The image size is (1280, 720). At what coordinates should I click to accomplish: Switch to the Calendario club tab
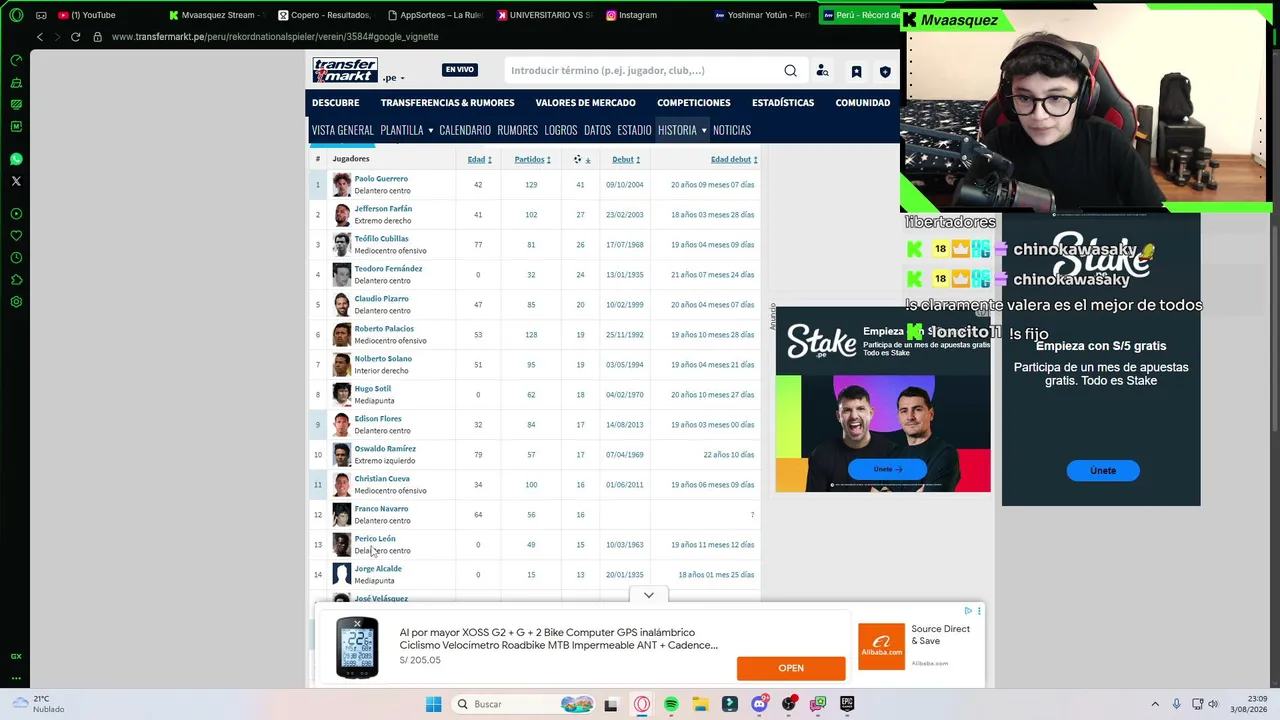[465, 130]
